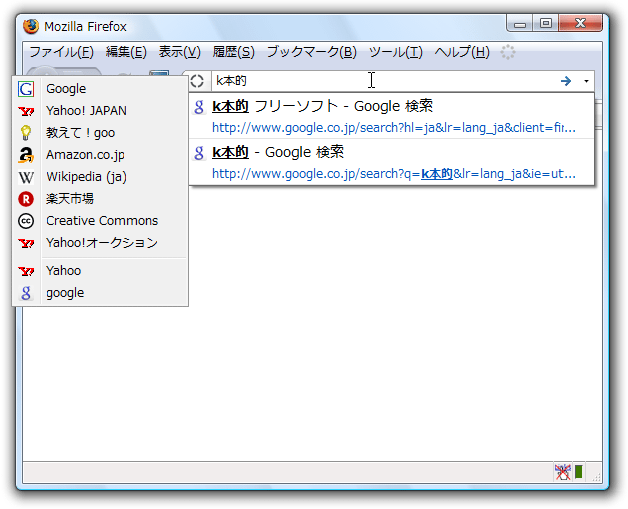This screenshot has width=628, height=509.
Task: Click the loading throbber icon in menu bar
Action: (x=508, y=52)
